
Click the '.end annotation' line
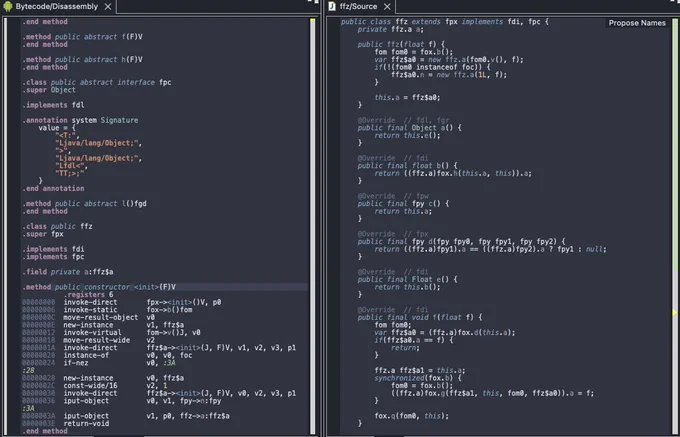tap(53, 189)
